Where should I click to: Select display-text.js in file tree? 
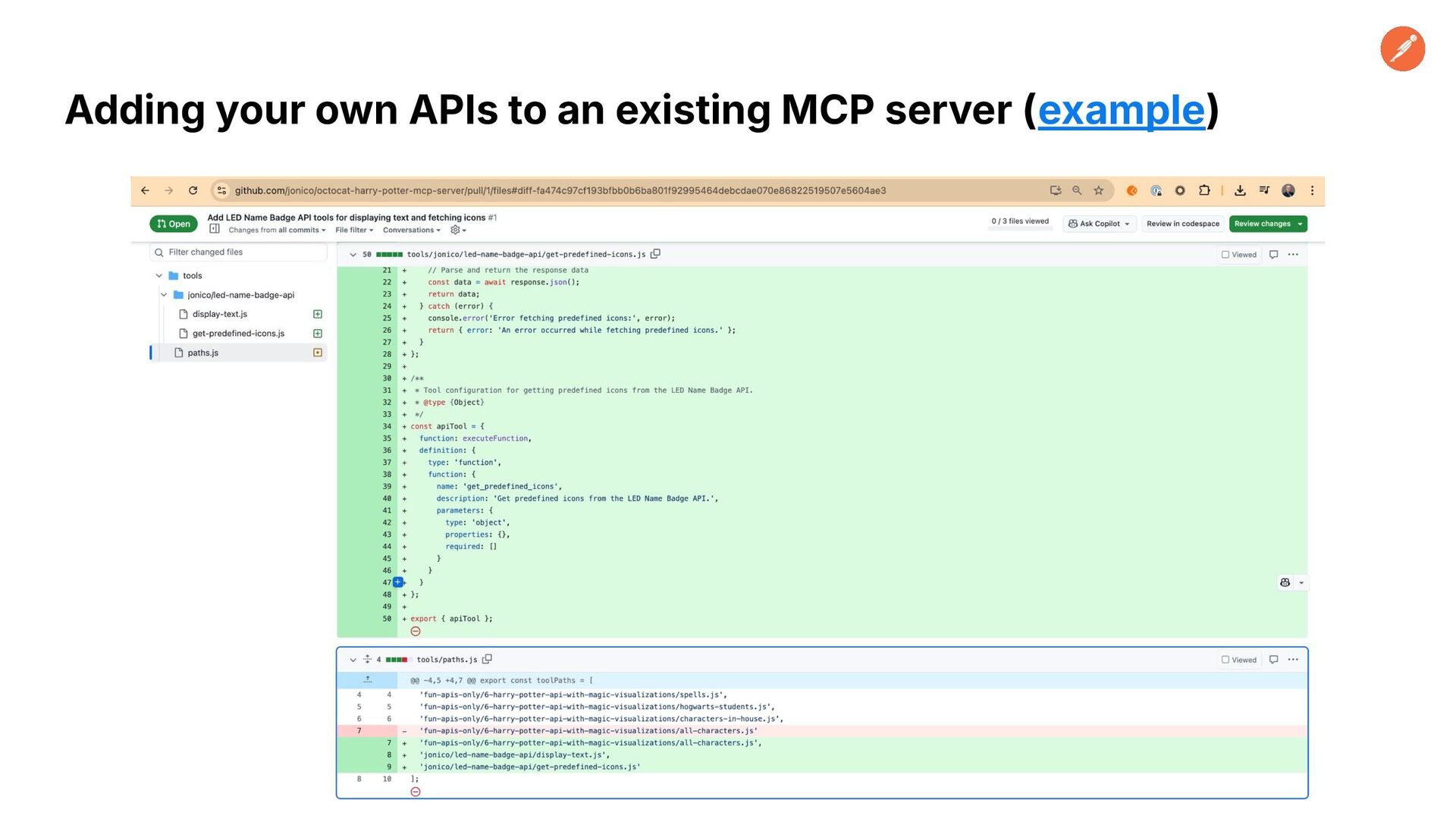coord(219,314)
